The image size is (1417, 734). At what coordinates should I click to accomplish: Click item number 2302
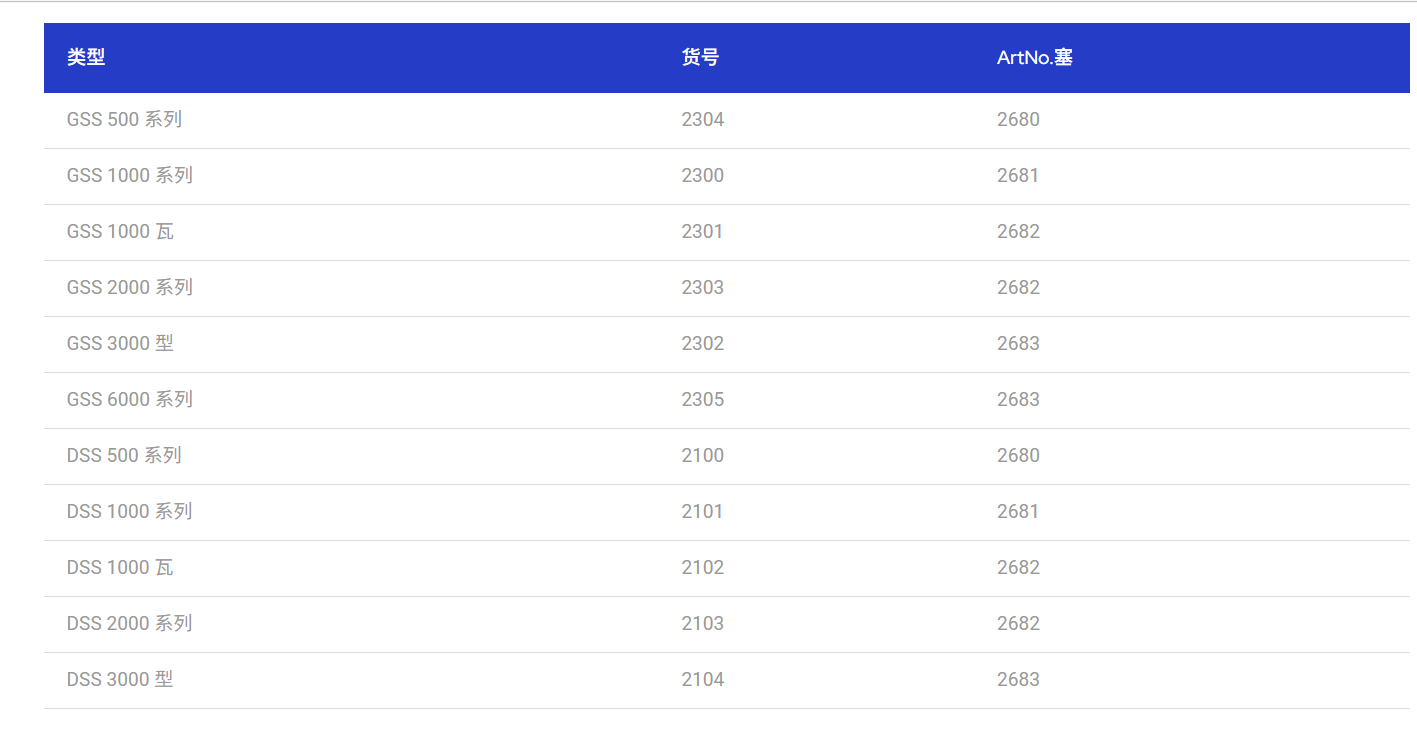702,344
